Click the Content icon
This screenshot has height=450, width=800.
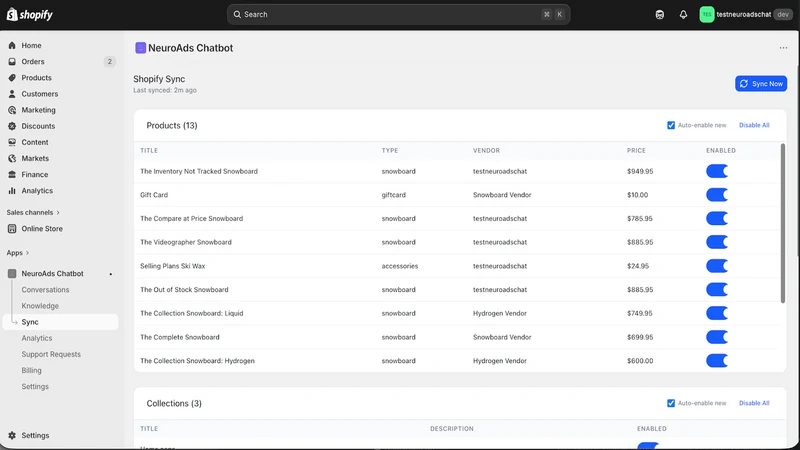coord(12,142)
